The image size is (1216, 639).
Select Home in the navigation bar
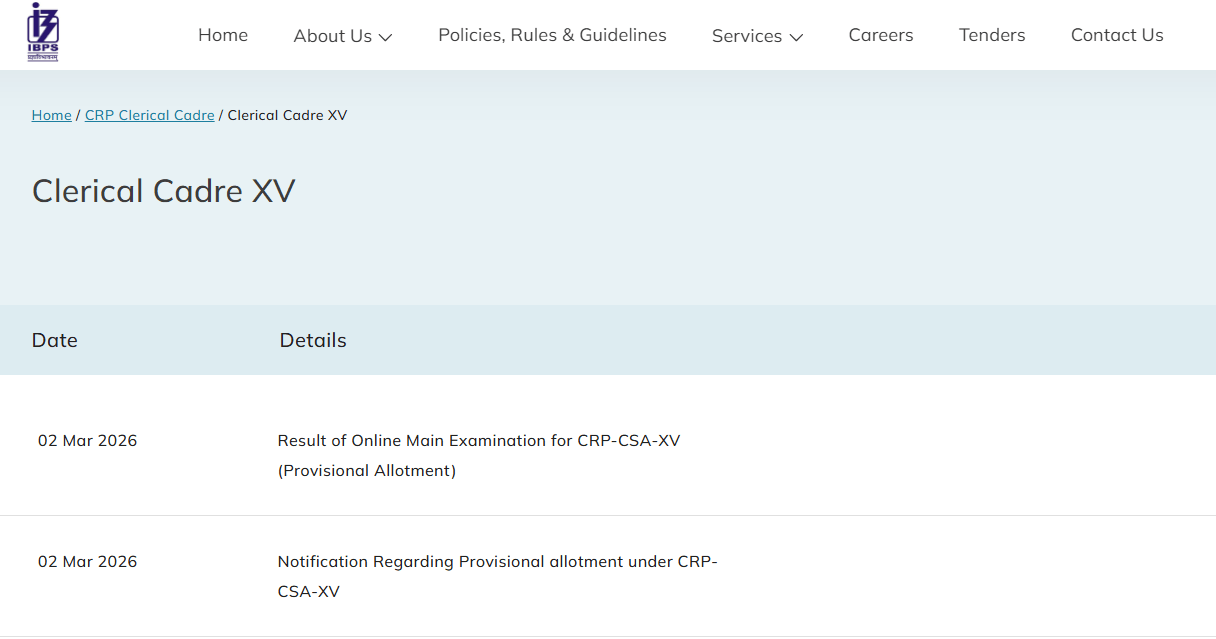point(222,34)
